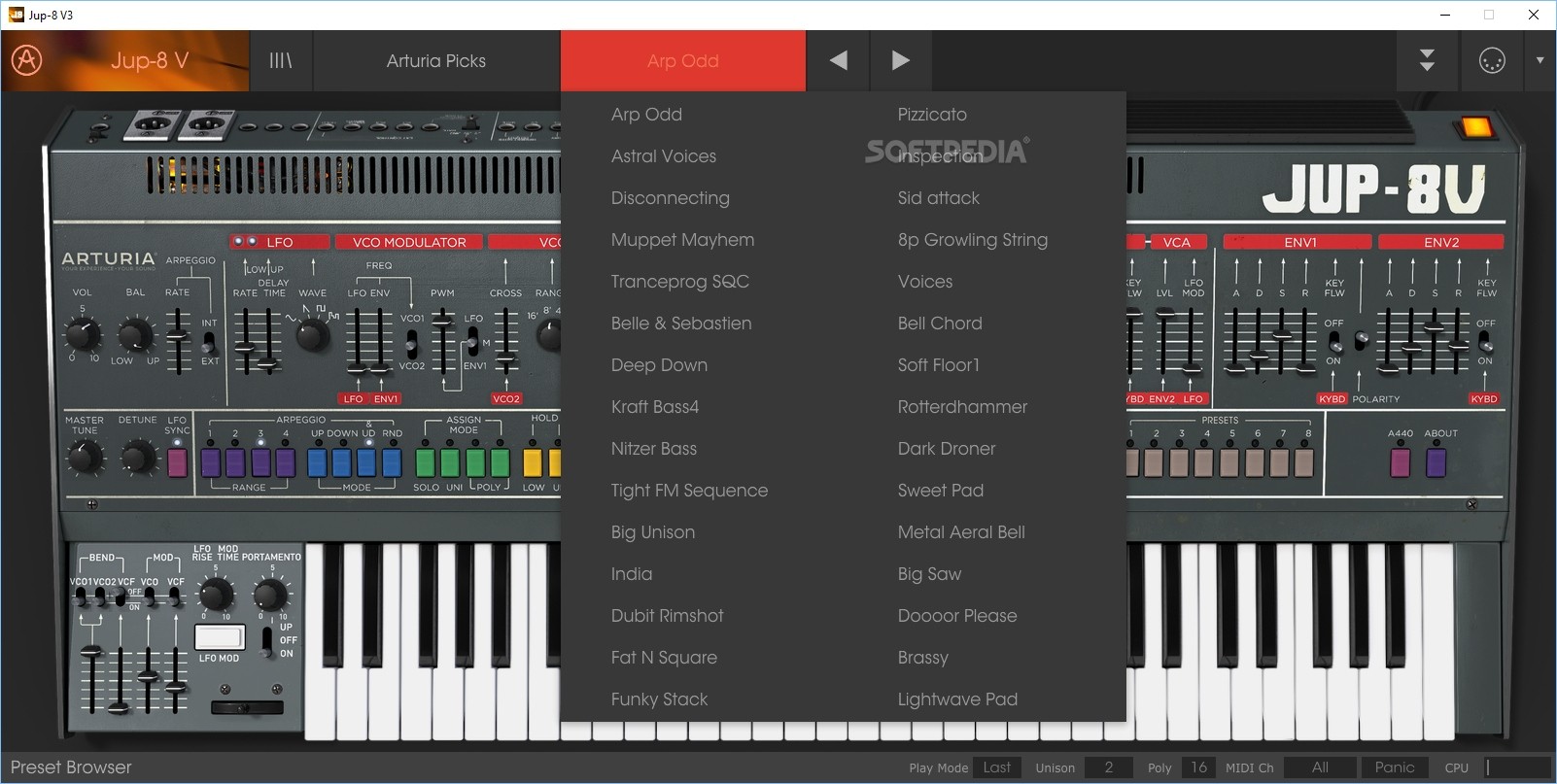This screenshot has width=1557, height=784.
Task: Select the Dubit Rimshot preset
Action: pyautogui.click(x=668, y=615)
